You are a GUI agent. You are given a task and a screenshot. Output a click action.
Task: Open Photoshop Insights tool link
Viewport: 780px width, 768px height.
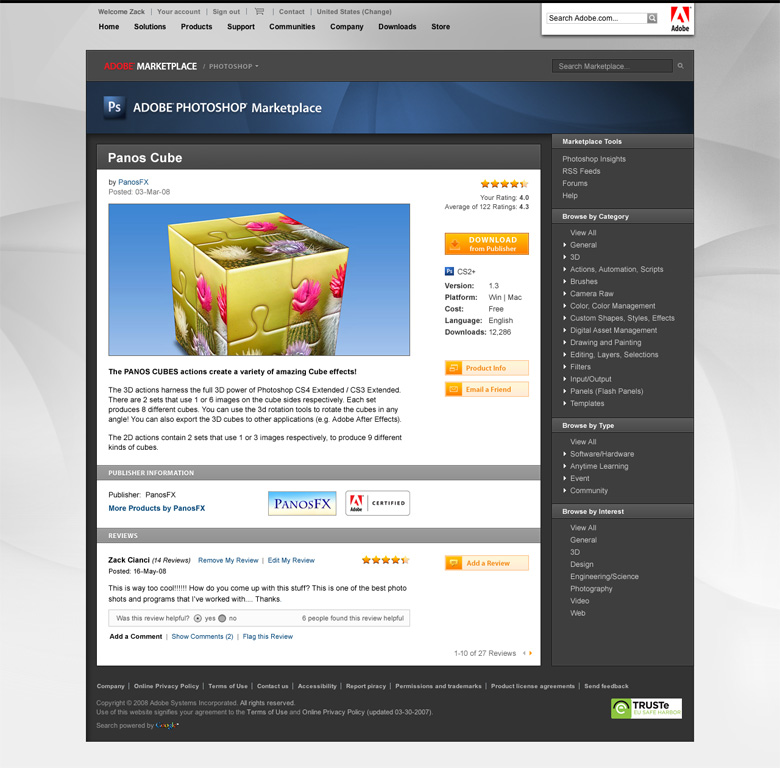[594, 159]
